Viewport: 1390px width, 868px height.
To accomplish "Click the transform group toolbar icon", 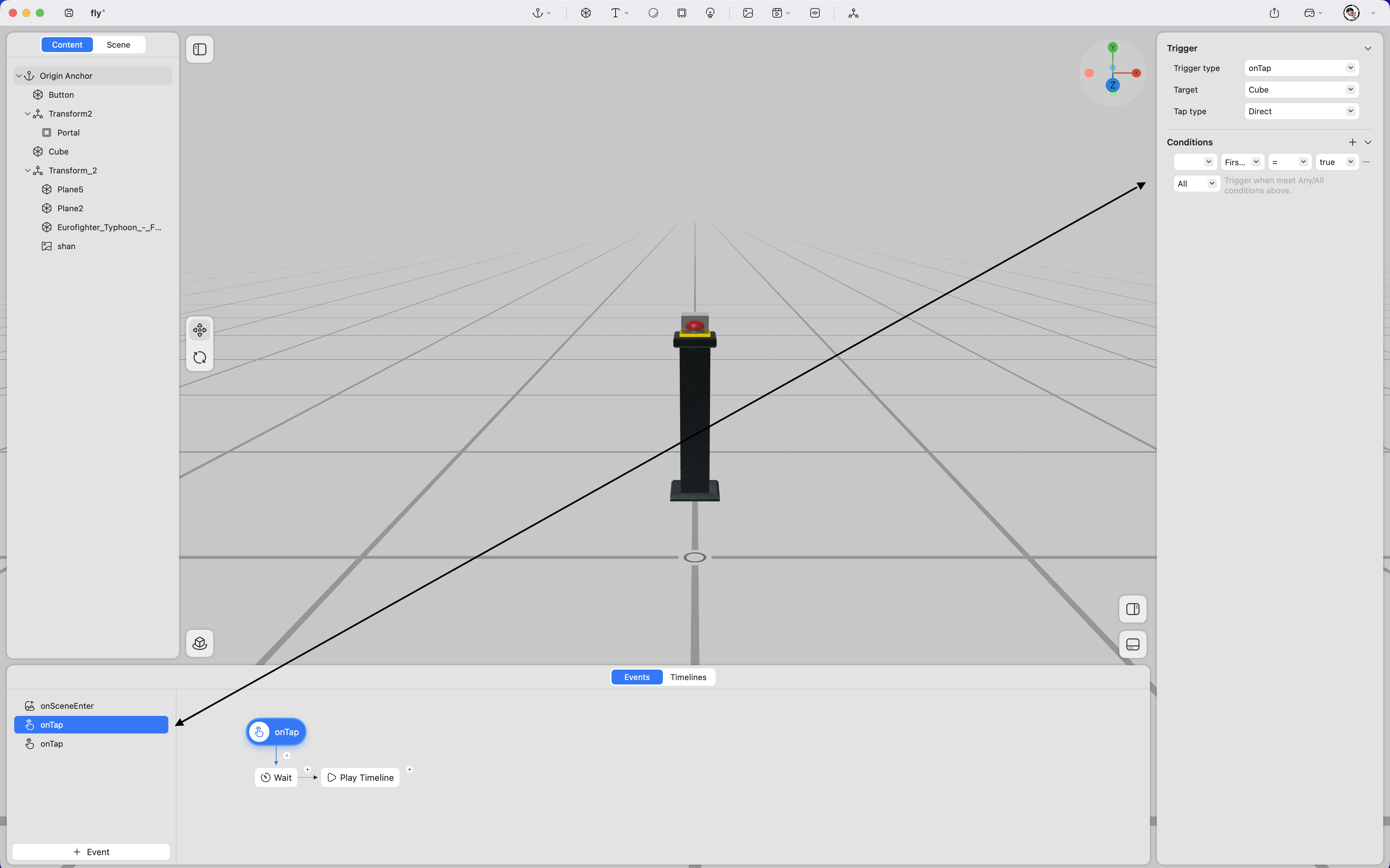I will pyautogui.click(x=853, y=13).
